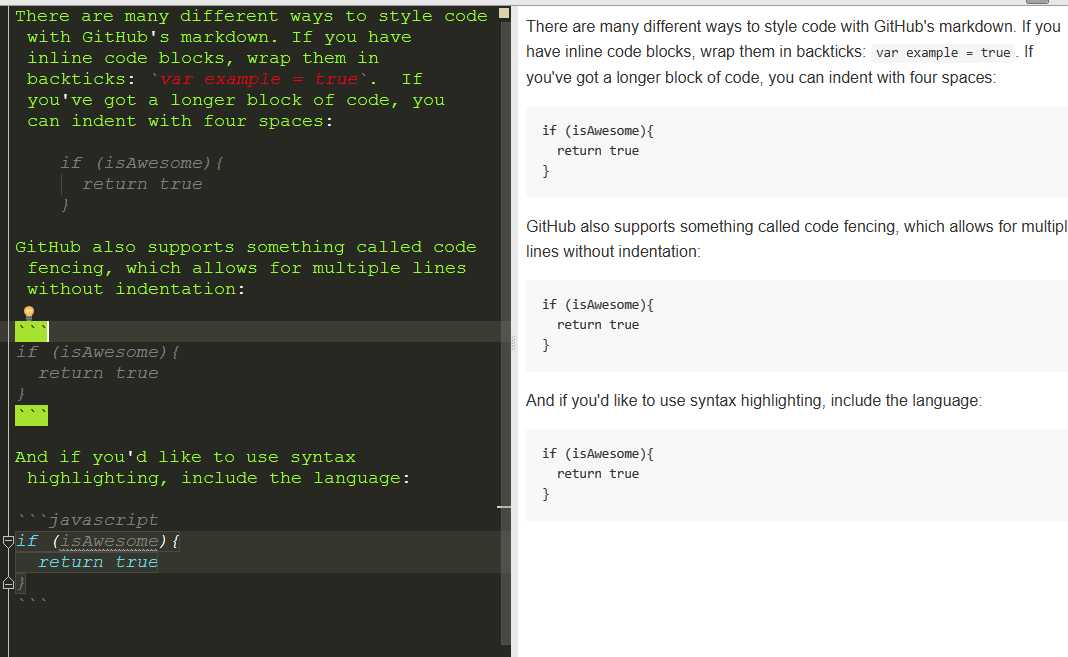Click preview text 'lines without indentation:'

tap(613, 252)
